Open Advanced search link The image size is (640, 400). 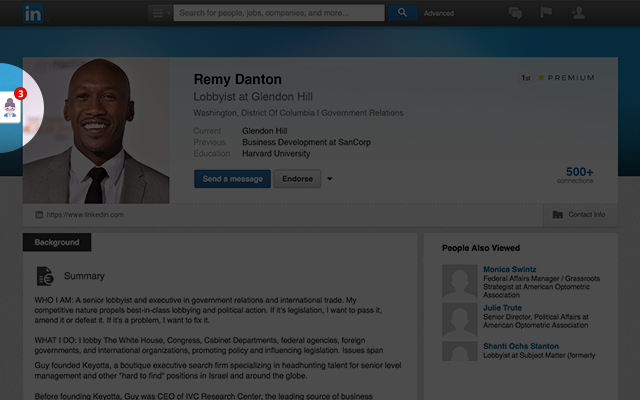click(x=439, y=13)
